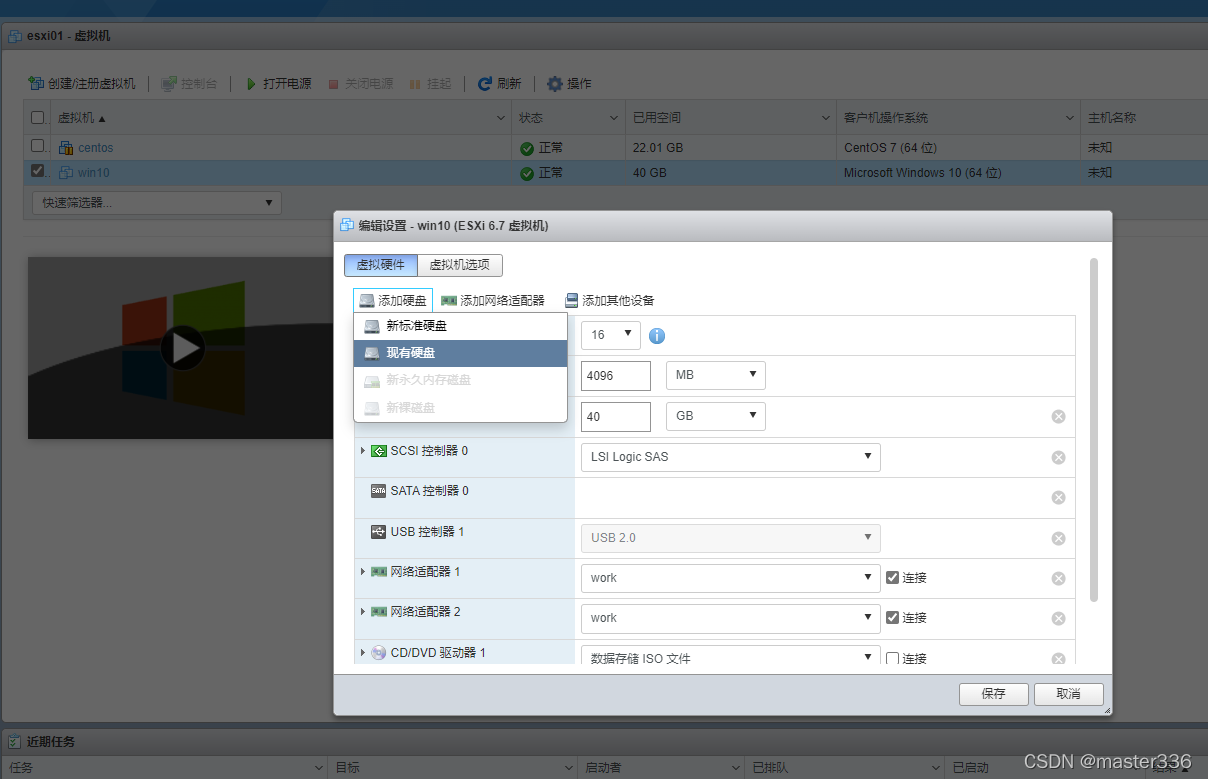Image resolution: width=1208 pixels, height=779 pixels.
Task: Click the 保存 button
Action: point(994,694)
